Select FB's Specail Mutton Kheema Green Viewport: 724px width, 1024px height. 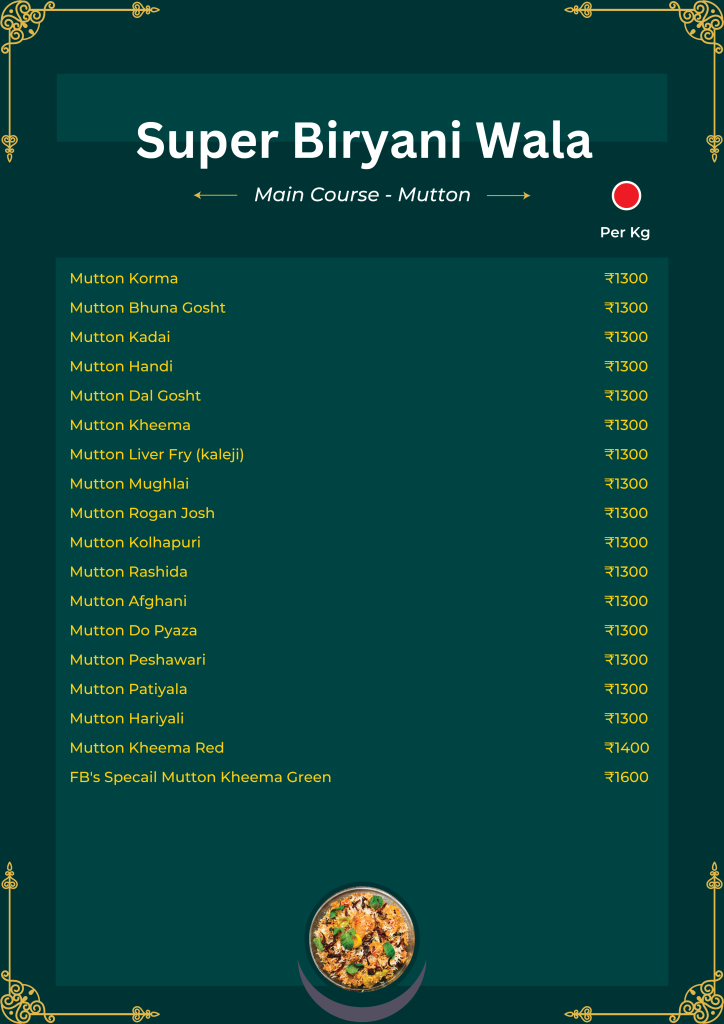pyautogui.click(x=200, y=777)
